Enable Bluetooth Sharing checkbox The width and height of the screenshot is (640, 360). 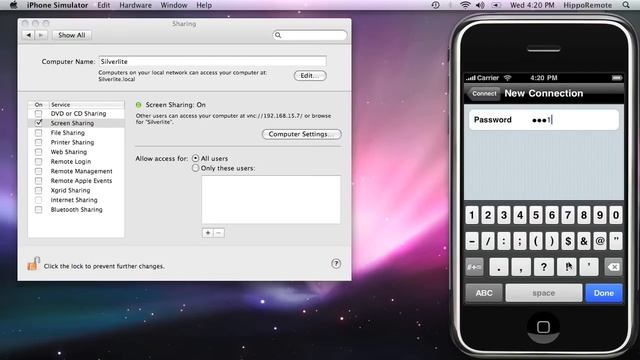tap(38, 209)
